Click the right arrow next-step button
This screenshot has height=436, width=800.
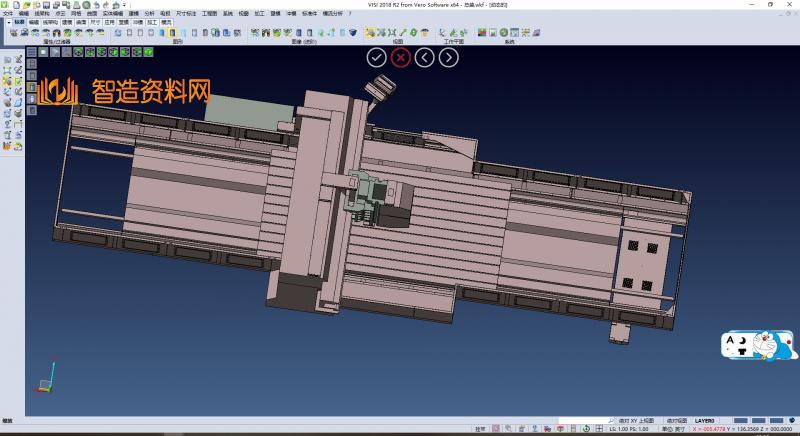450,57
